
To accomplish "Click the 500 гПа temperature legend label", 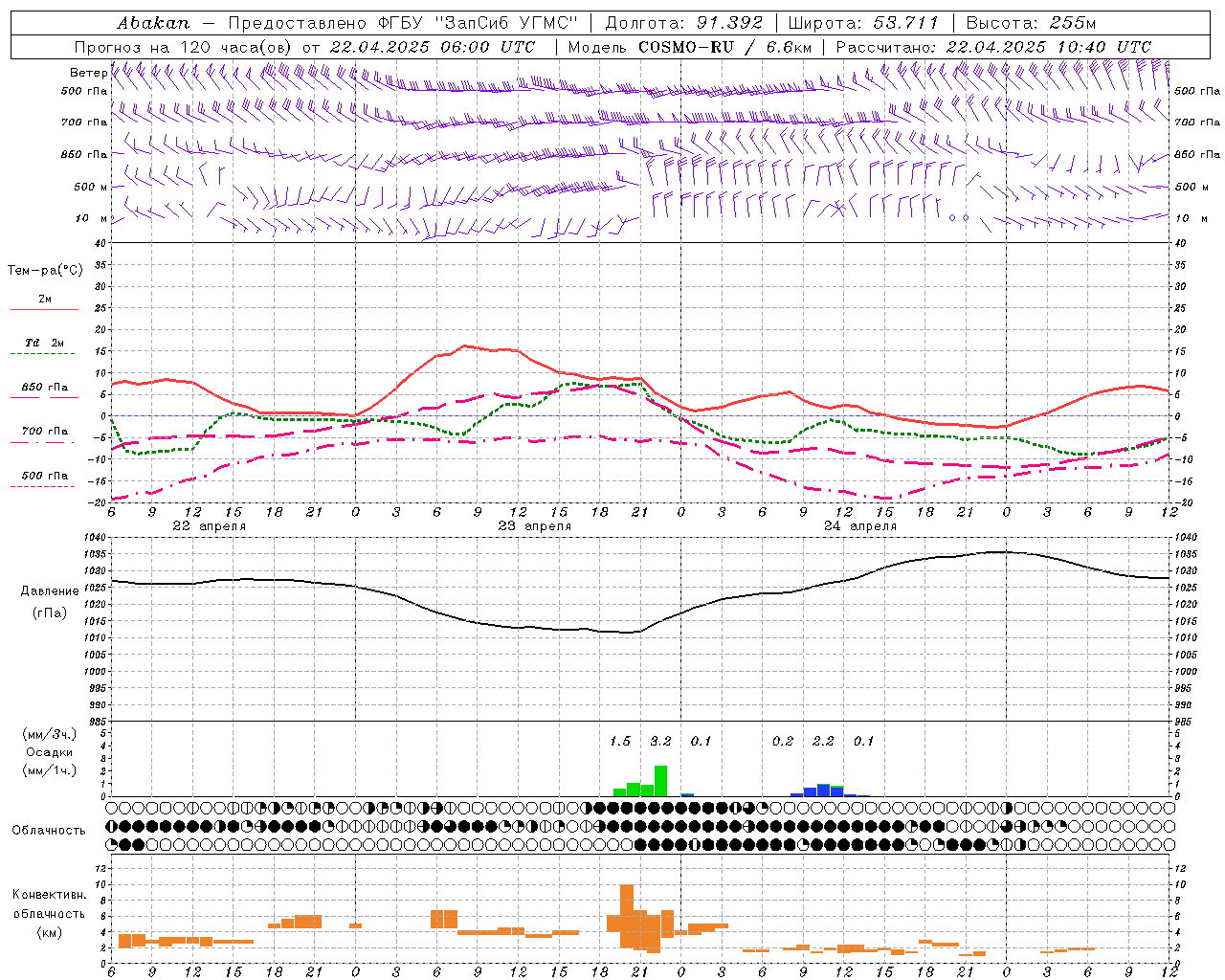I will tap(45, 476).
